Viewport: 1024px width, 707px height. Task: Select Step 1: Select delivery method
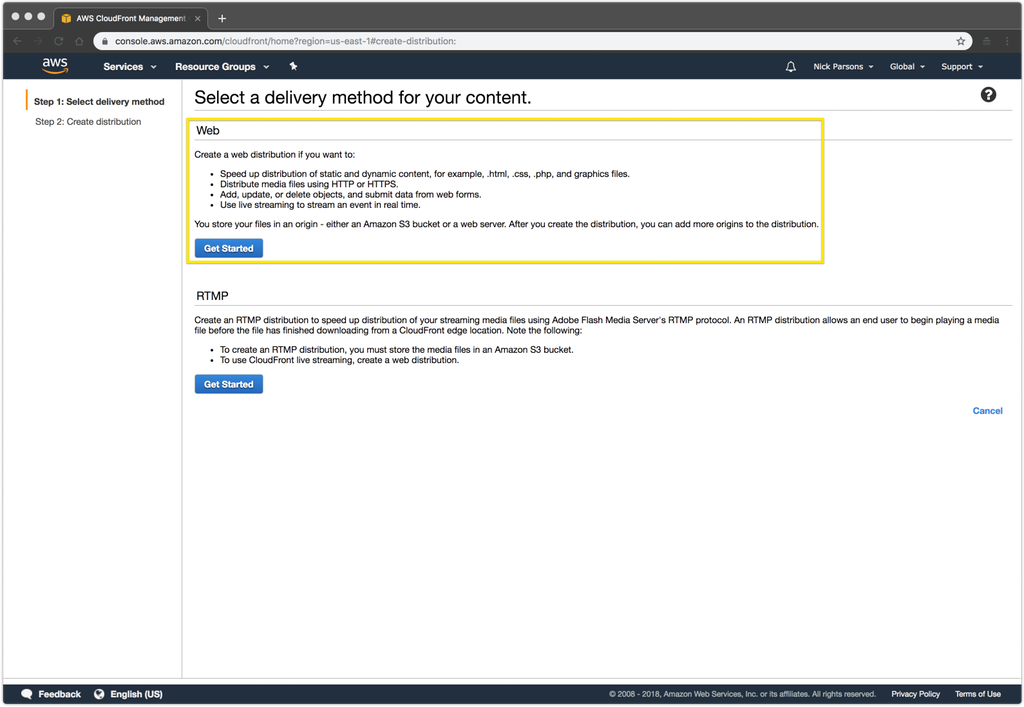click(x=99, y=102)
